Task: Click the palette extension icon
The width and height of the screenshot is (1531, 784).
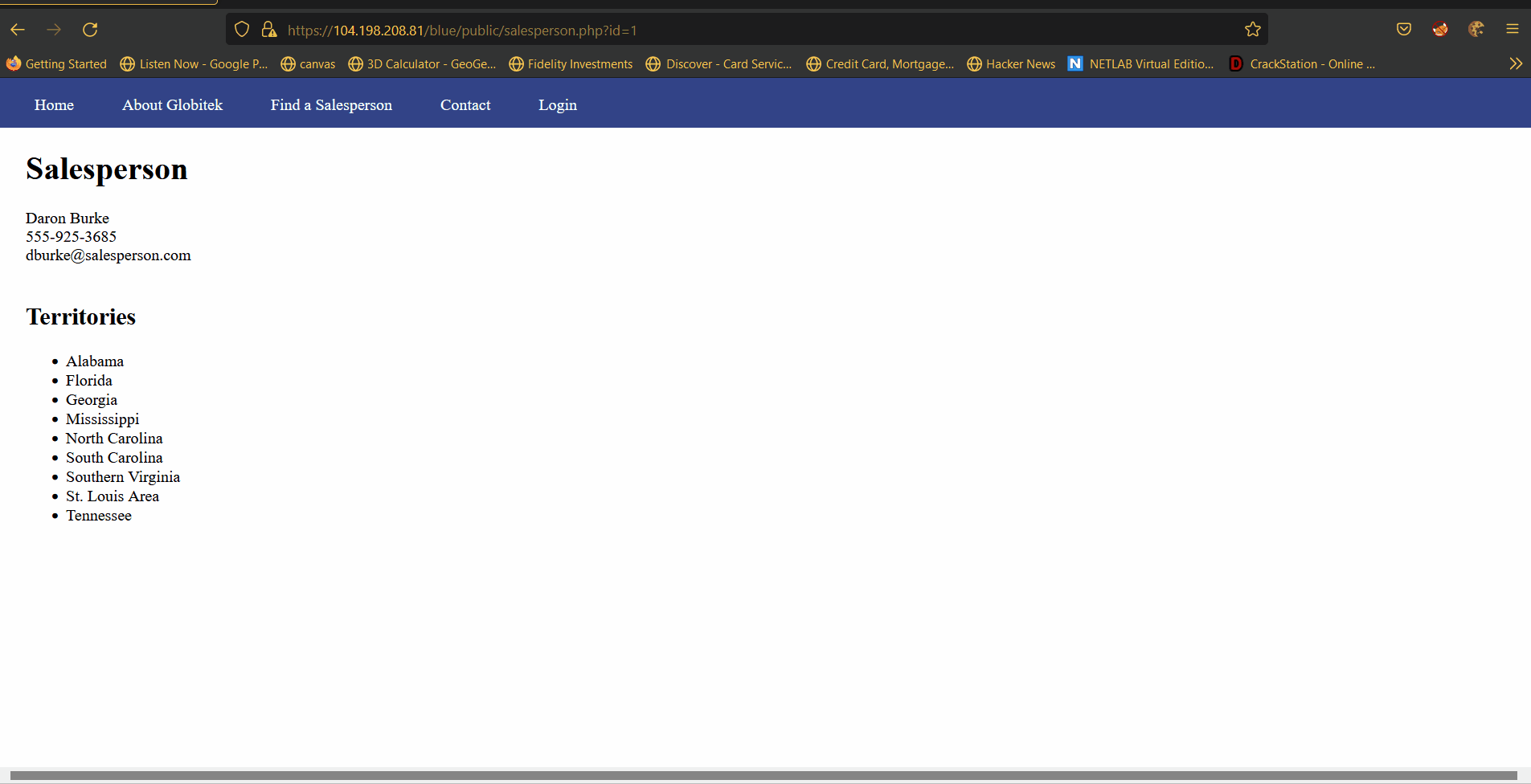Action: [x=1476, y=29]
